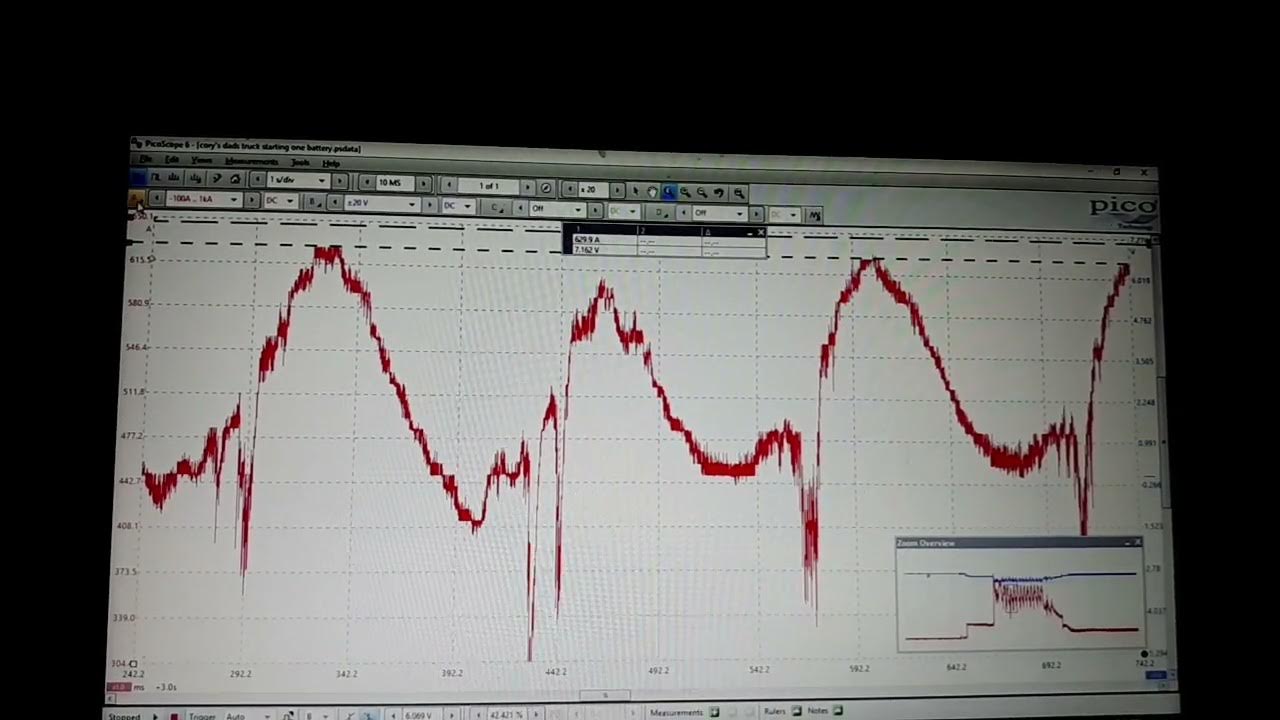Increase timebase with right arrow
Screen dimensions: 1280x720
pyautogui.click(x=339, y=181)
